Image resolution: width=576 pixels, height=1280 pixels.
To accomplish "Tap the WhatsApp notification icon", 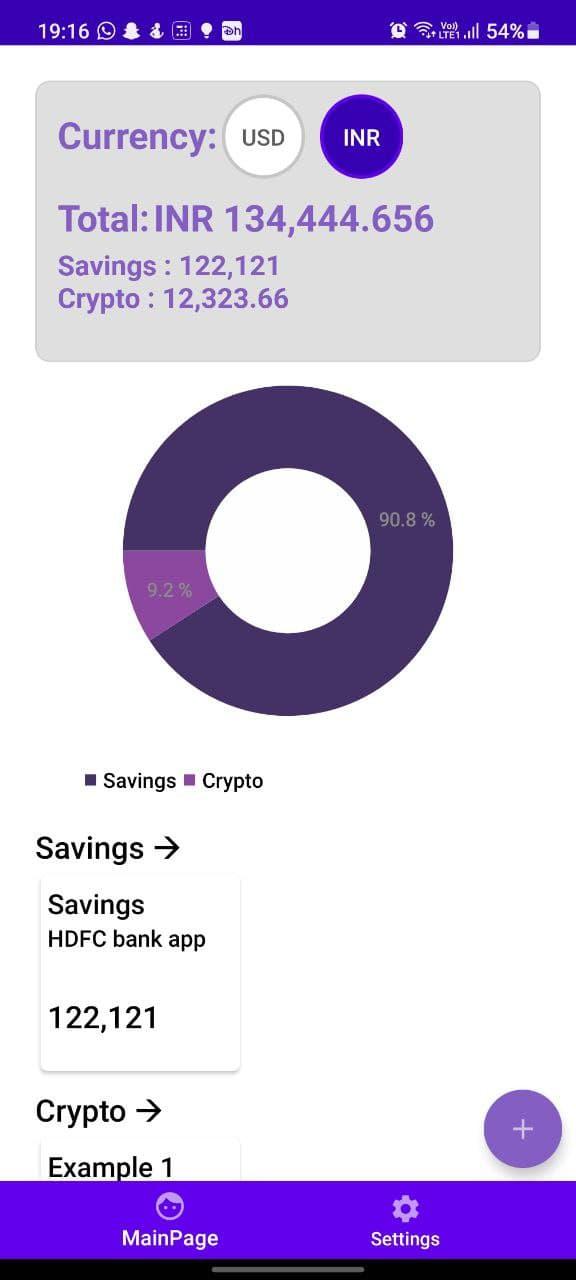I will point(107,31).
